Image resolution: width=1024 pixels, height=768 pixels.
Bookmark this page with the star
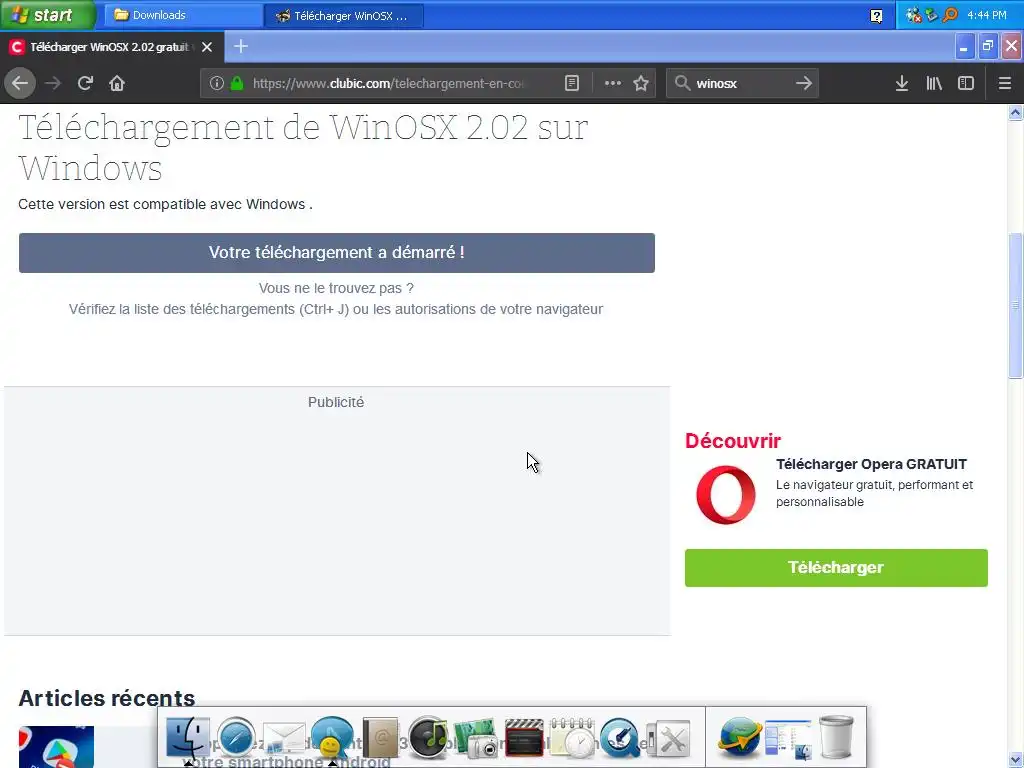[641, 83]
